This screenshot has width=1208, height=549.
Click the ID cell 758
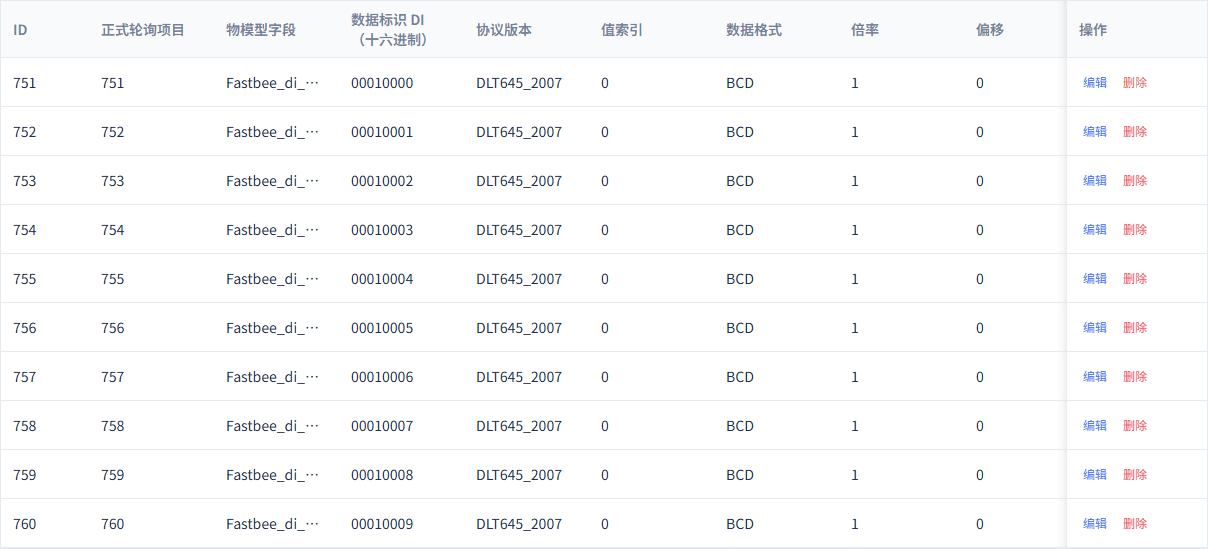tap(25, 426)
